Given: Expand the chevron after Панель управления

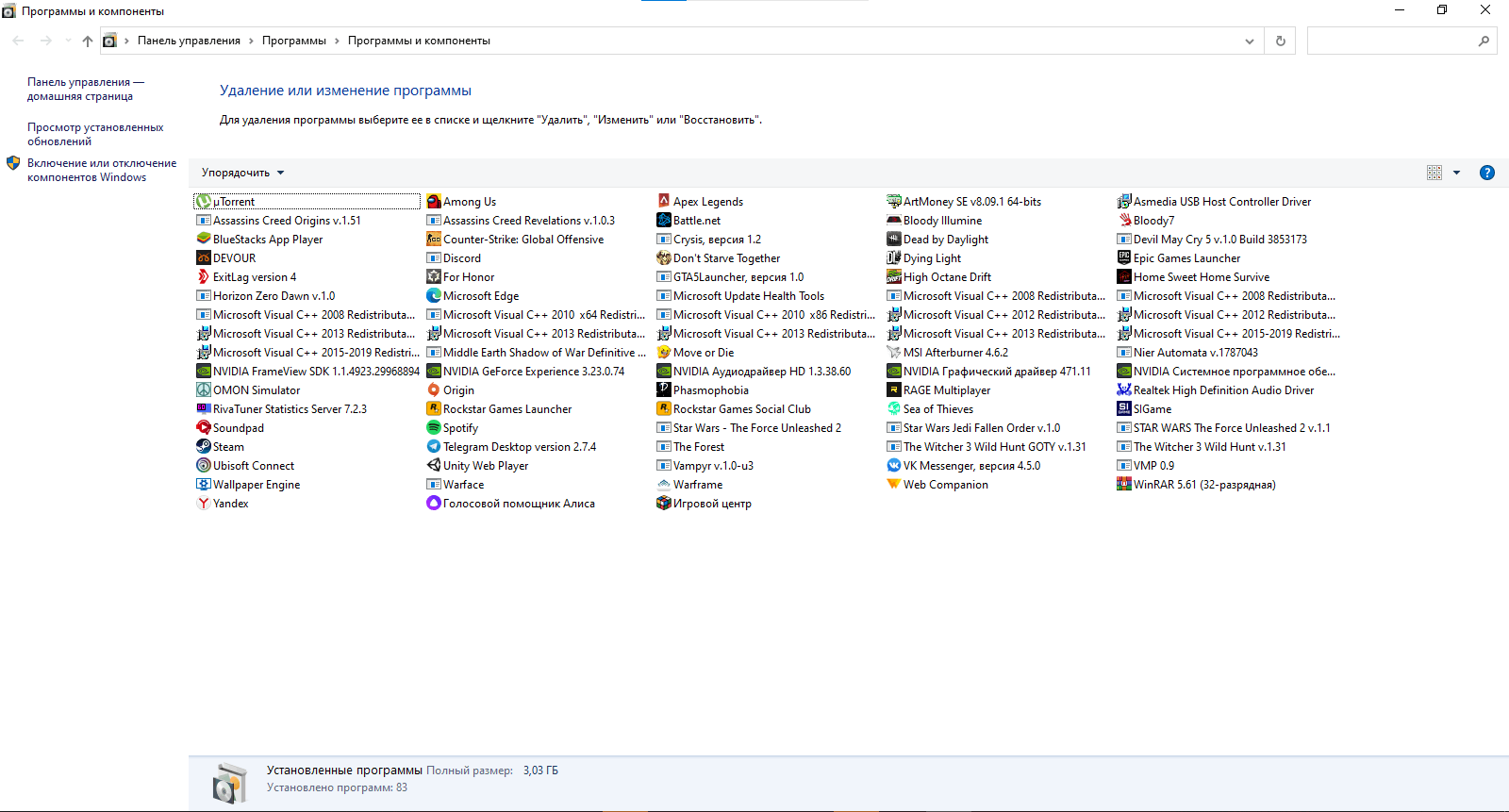Looking at the screenshot, I should coord(252,41).
